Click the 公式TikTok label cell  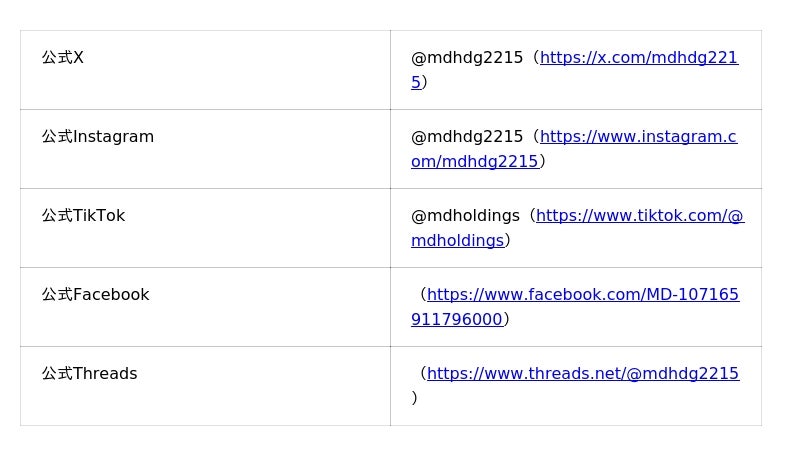83,216
